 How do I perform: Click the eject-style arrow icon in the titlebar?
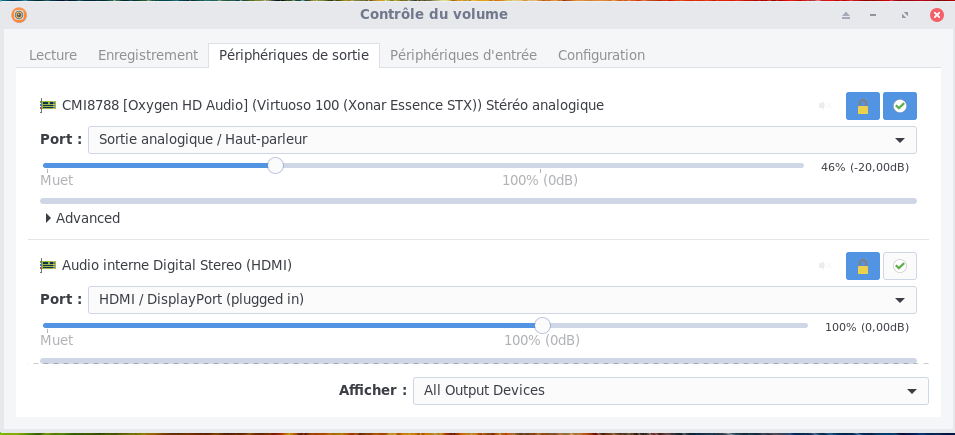845,15
